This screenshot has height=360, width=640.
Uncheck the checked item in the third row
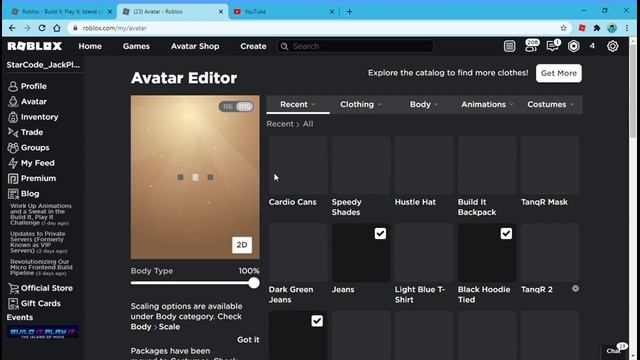(x=317, y=321)
